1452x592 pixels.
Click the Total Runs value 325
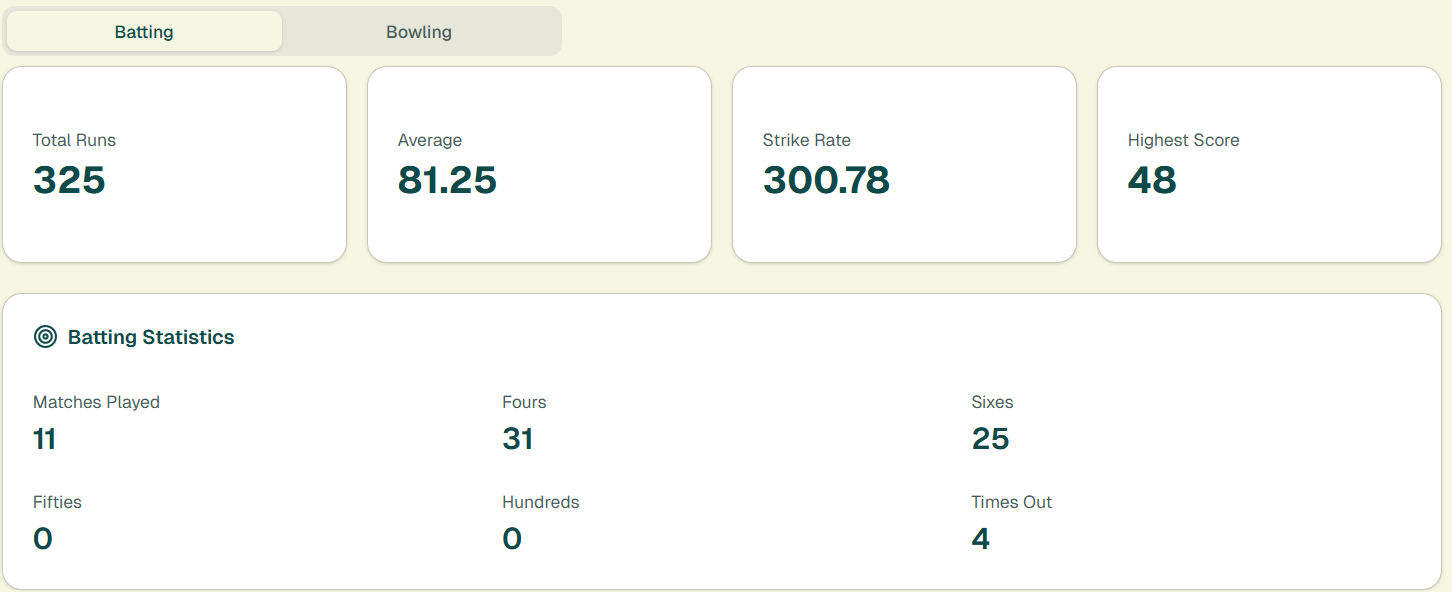68,181
